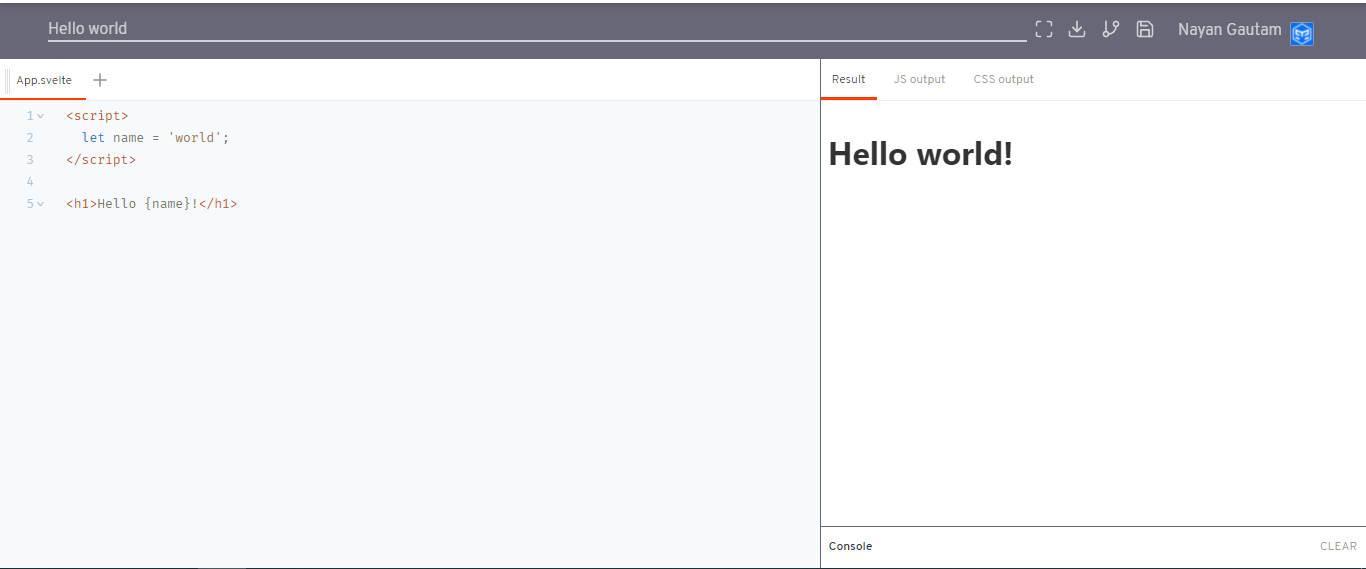Fork this REPL icon
Viewport: 1366px width, 569px height.
(x=1111, y=29)
